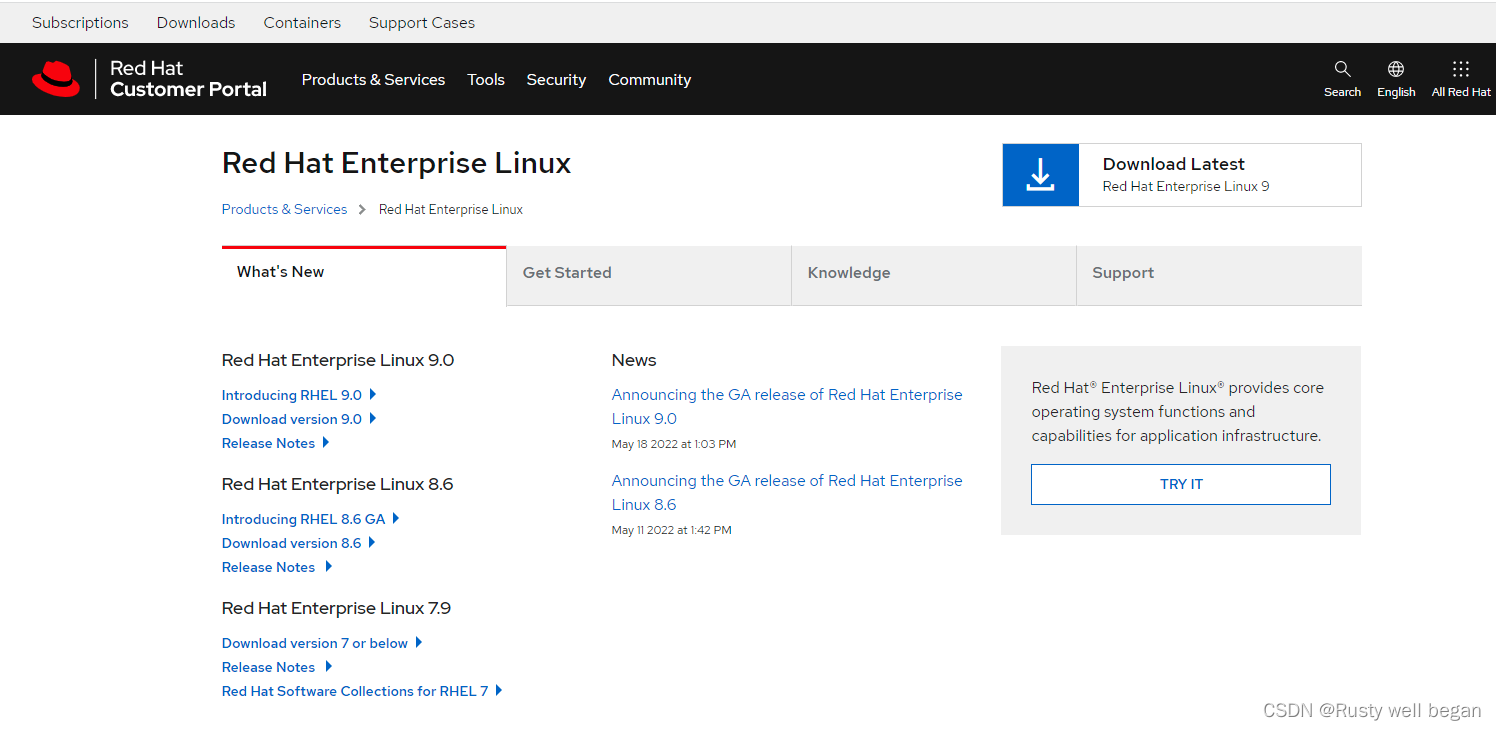Open the Search magnifier icon
1496x730 pixels.
point(1342,69)
